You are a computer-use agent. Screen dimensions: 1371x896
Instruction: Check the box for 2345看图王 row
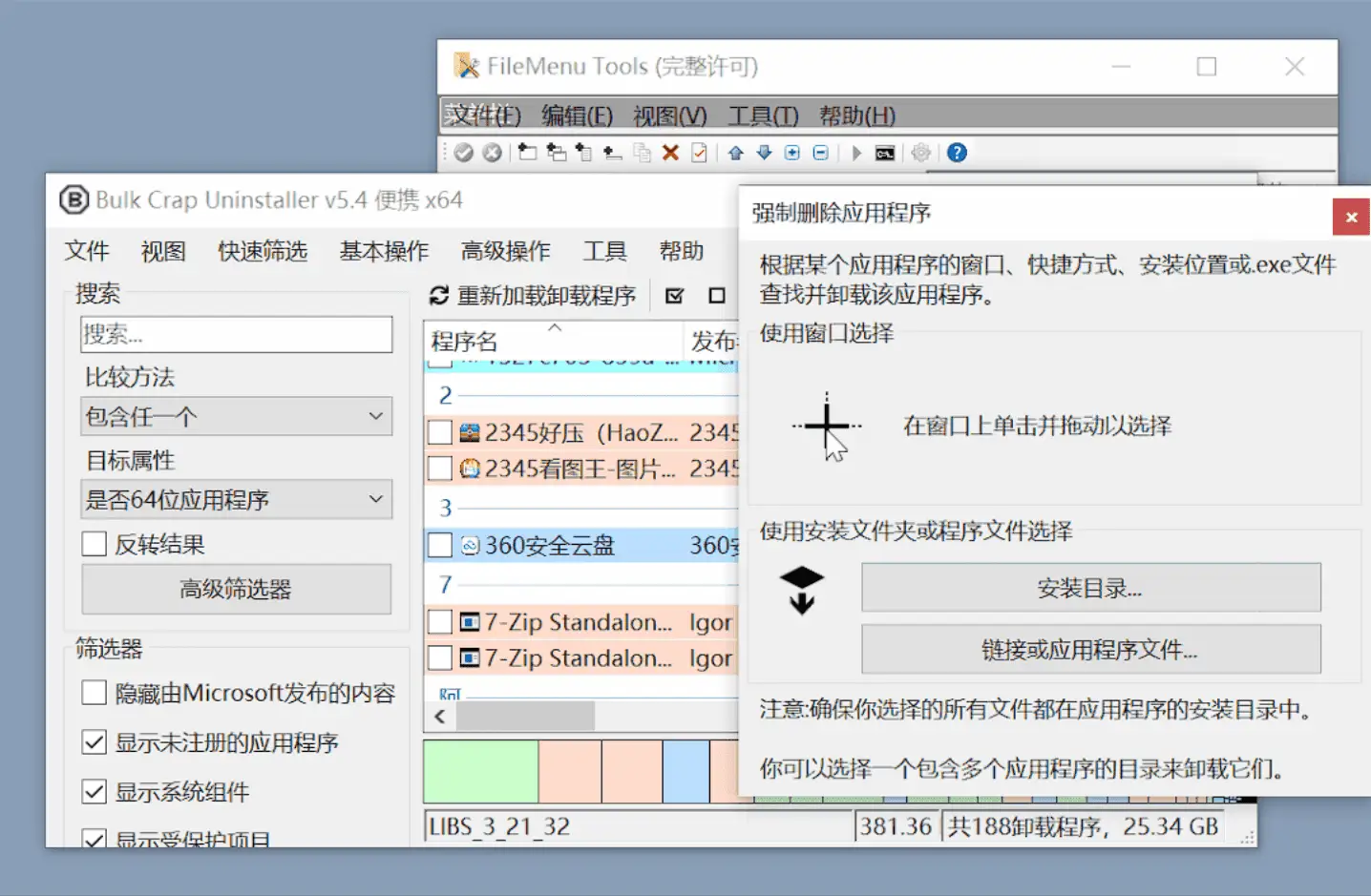coord(439,469)
